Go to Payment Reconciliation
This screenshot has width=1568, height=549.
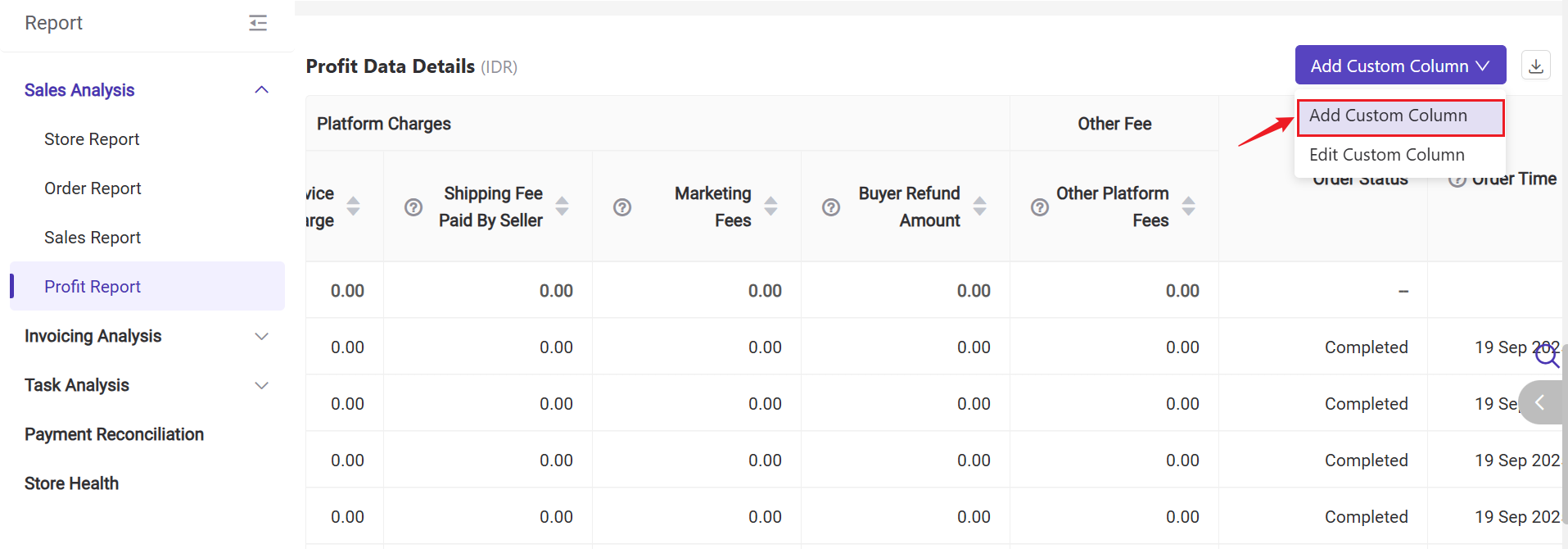tap(114, 434)
